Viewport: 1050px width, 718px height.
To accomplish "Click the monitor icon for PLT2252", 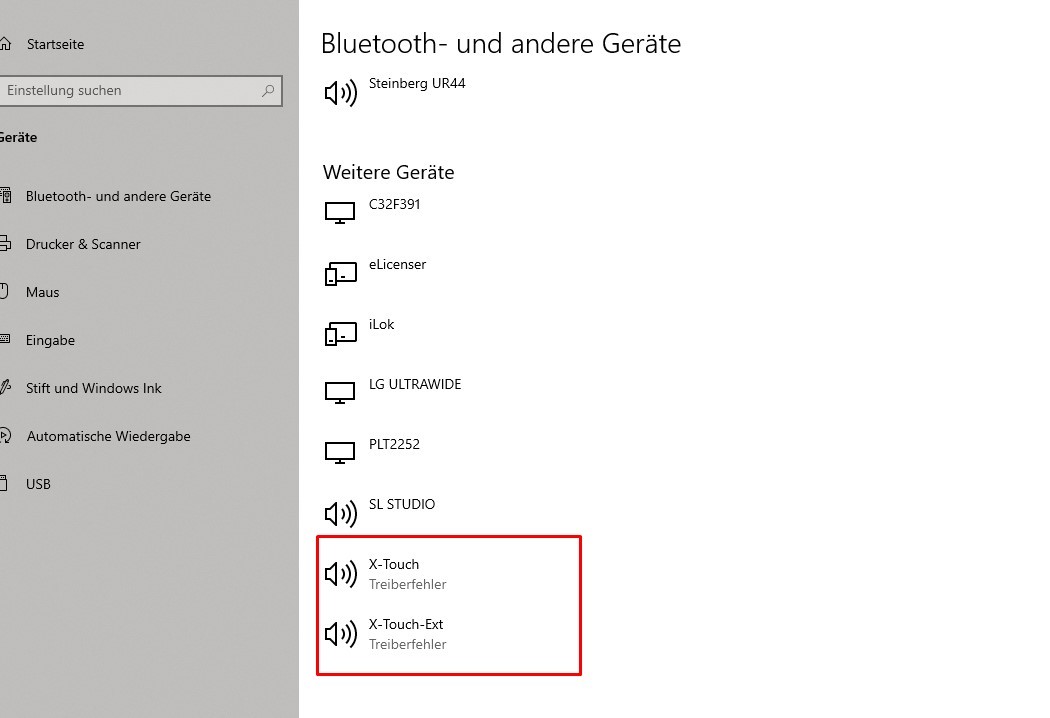I will coord(340,453).
